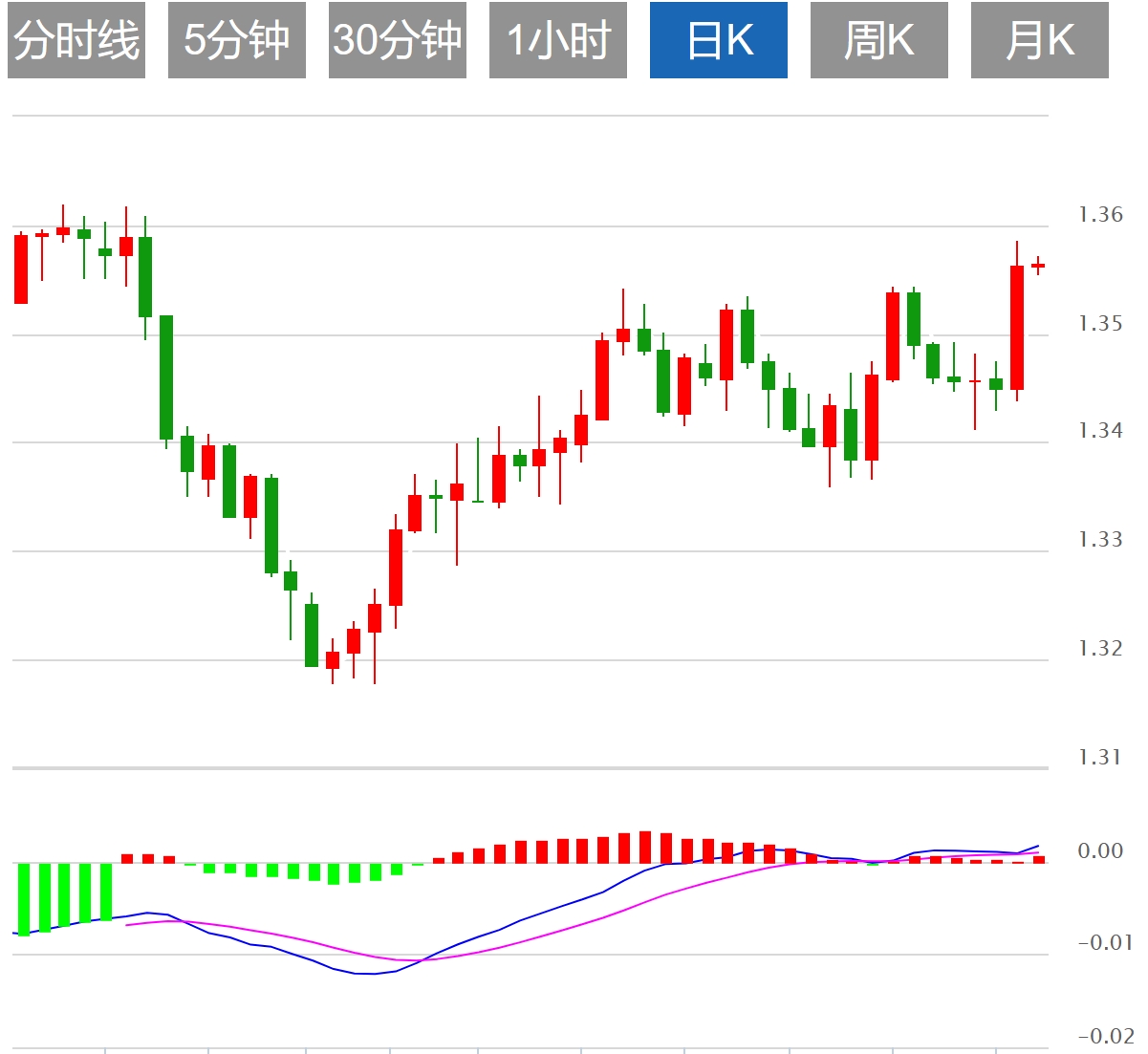Image resolution: width=1148 pixels, height=1054 pixels.
Task: Open the 30分钟 interval tab
Action: pyautogui.click(x=398, y=40)
